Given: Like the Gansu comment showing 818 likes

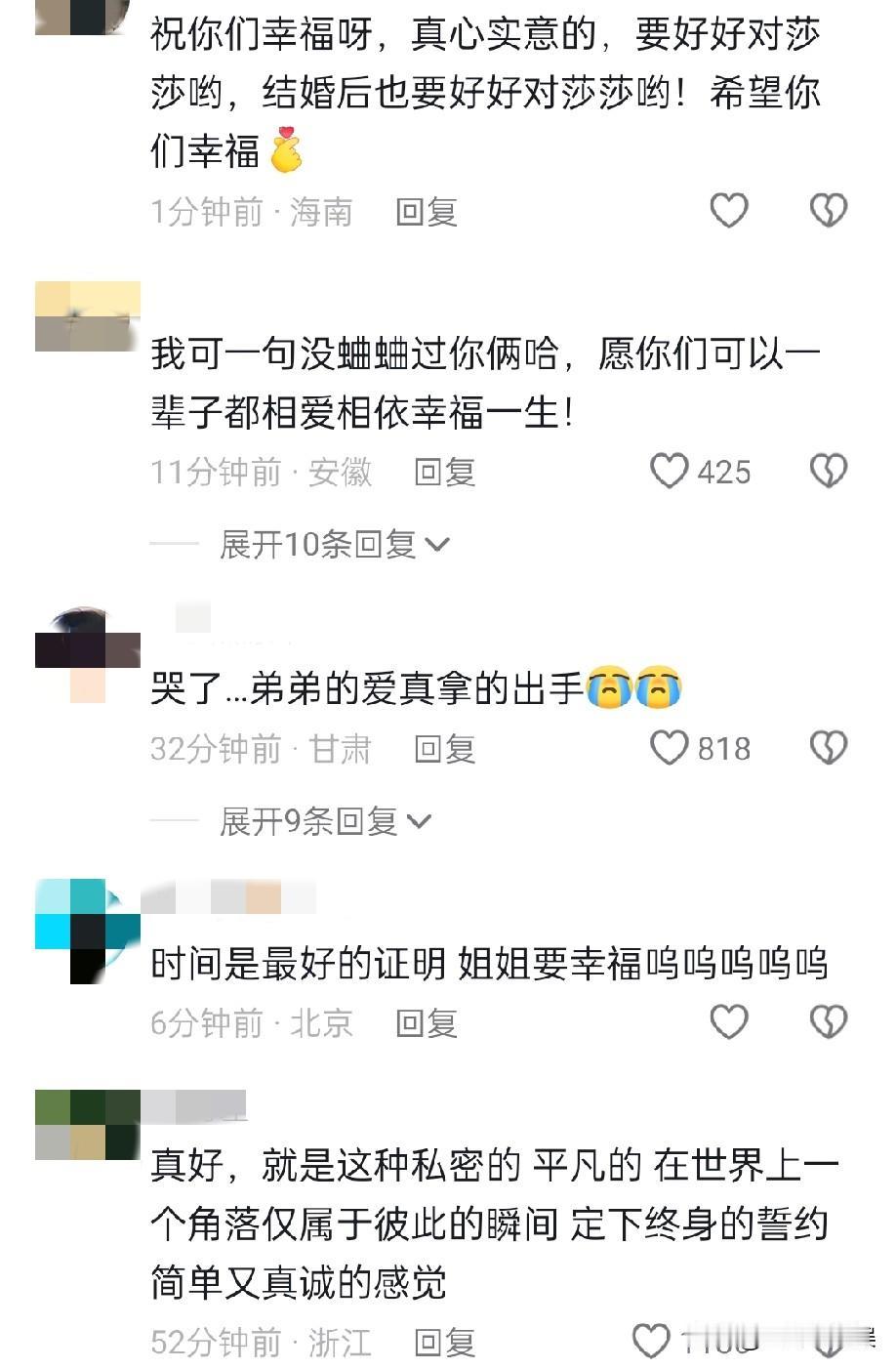Looking at the screenshot, I should coord(670,748).
